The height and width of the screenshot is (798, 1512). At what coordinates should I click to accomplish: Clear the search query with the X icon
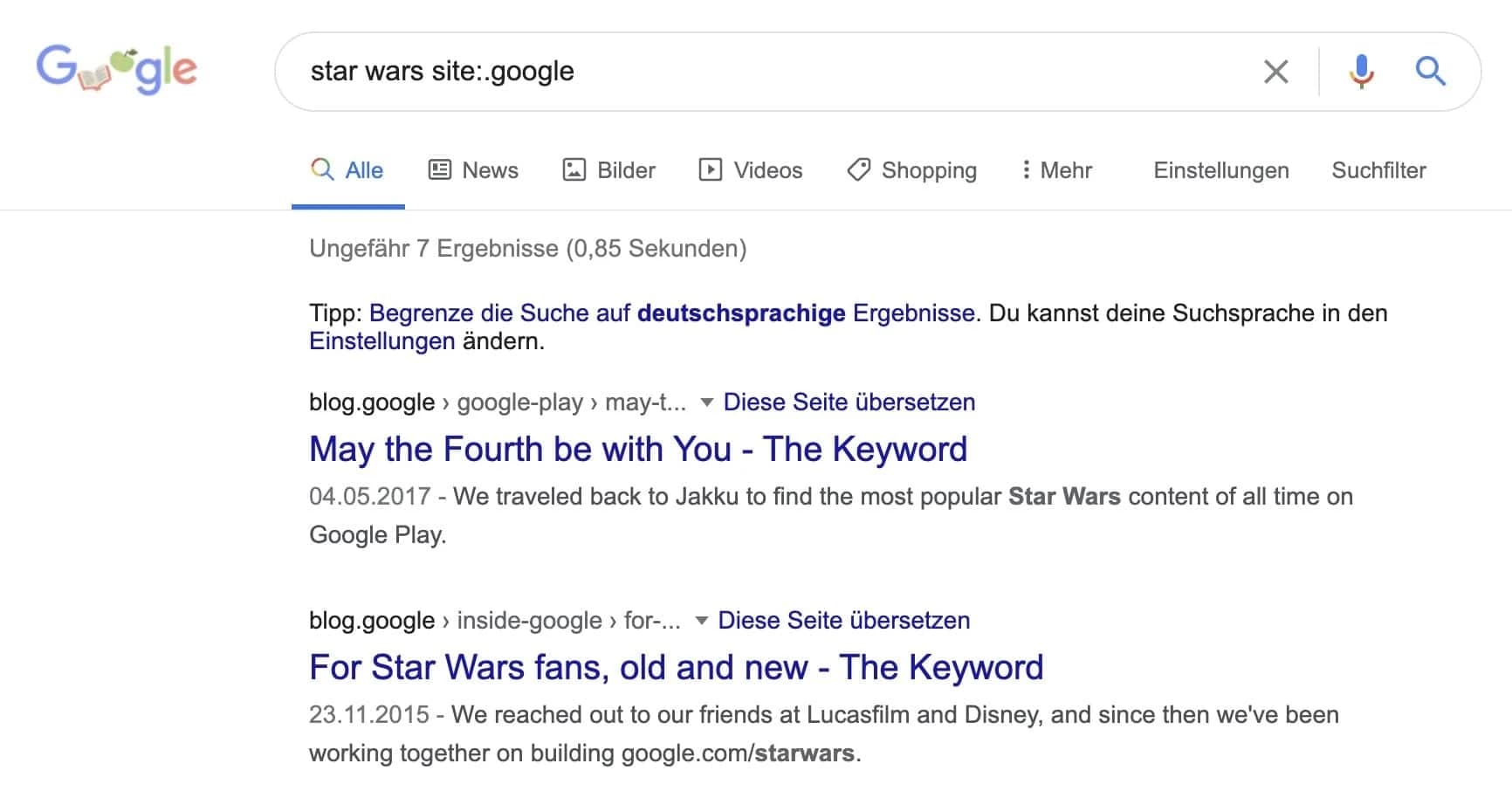click(1276, 71)
